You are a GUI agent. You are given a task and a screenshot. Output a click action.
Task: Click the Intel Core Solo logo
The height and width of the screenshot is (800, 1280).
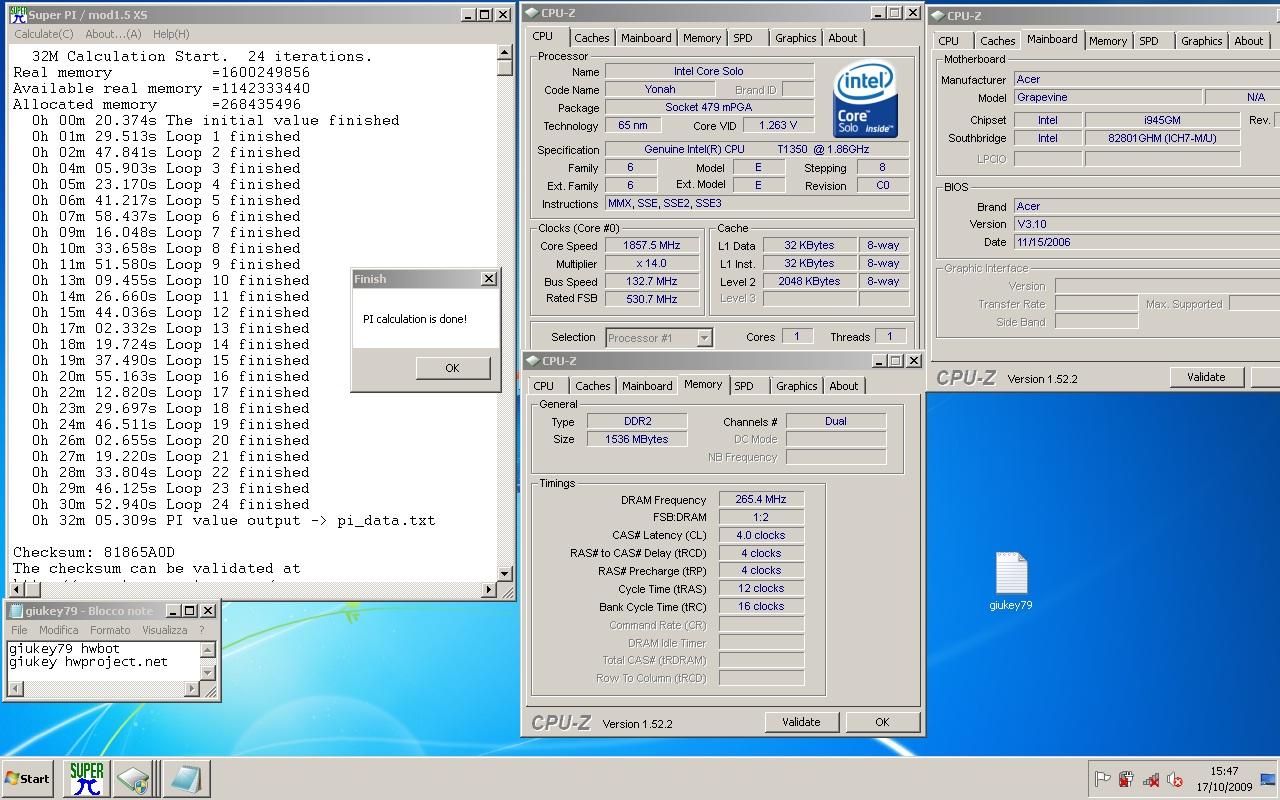[865, 100]
